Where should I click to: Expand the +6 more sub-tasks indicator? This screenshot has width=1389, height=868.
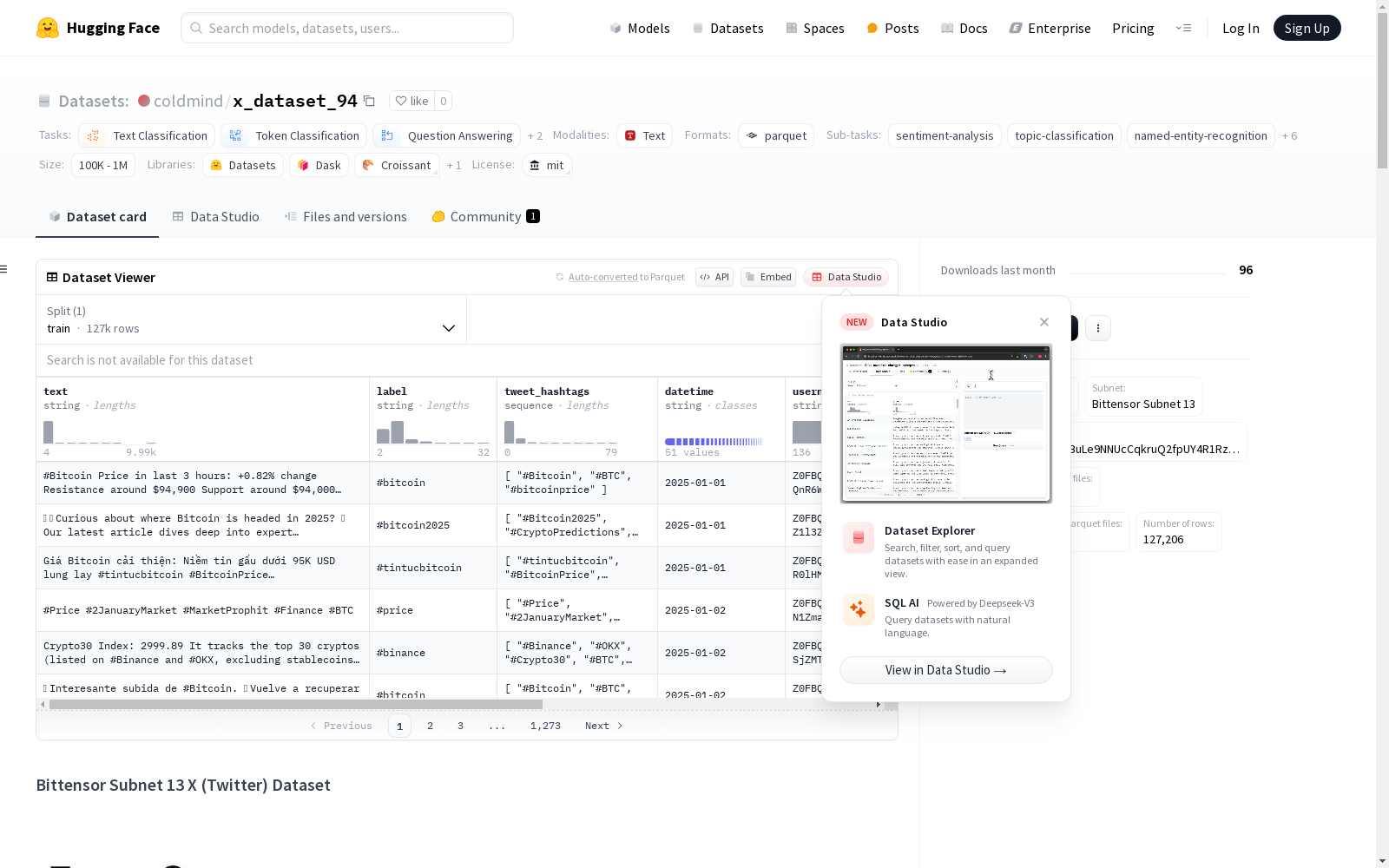coord(1290,135)
